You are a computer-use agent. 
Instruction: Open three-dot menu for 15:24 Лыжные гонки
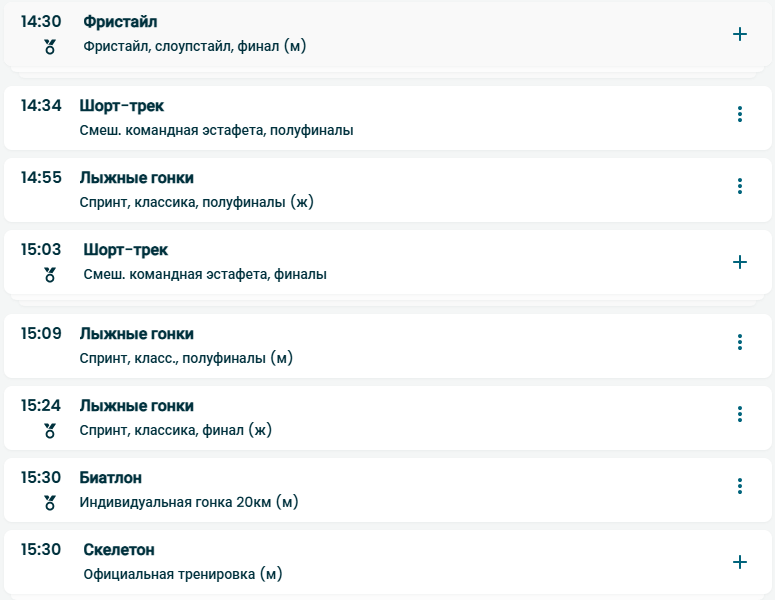coord(740,414)
